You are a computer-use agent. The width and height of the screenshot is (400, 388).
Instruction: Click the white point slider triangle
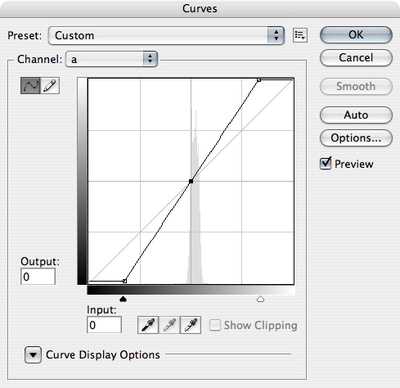260,299
